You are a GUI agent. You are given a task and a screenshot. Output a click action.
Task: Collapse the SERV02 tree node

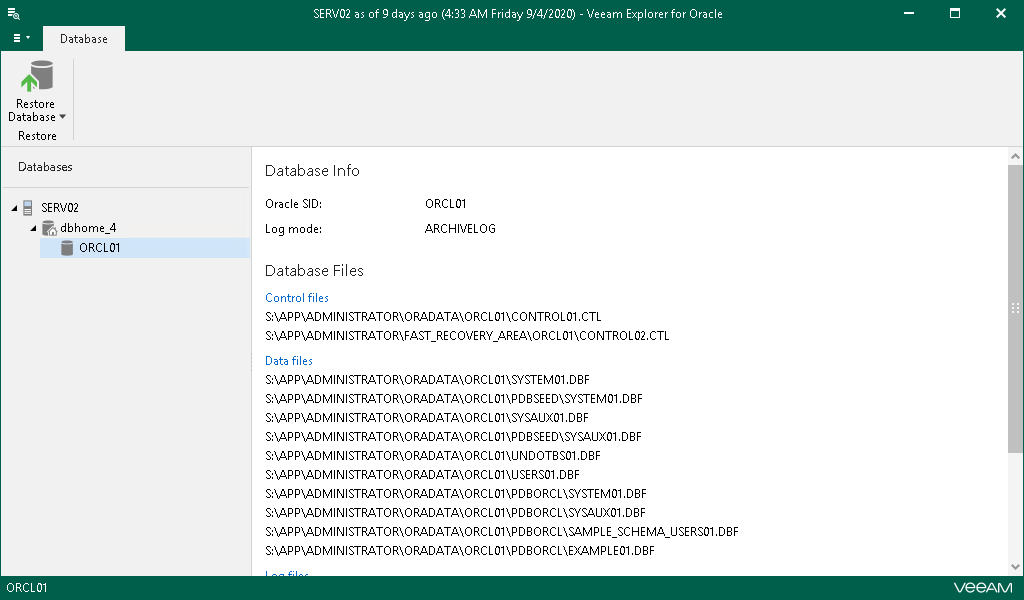pyautogui.click(x=13, y=208)
